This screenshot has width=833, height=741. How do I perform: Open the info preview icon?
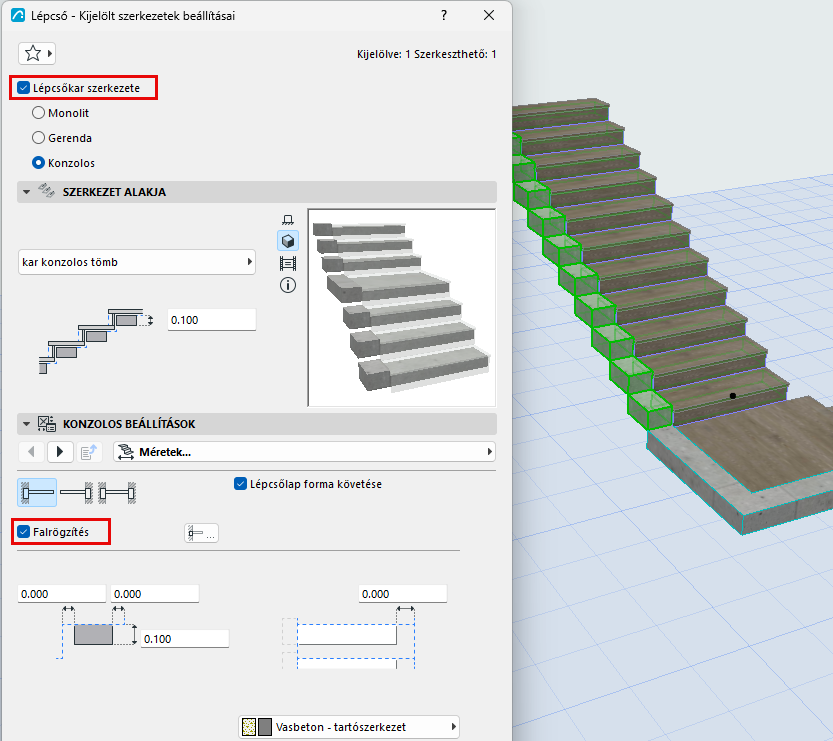coord(288,285)
